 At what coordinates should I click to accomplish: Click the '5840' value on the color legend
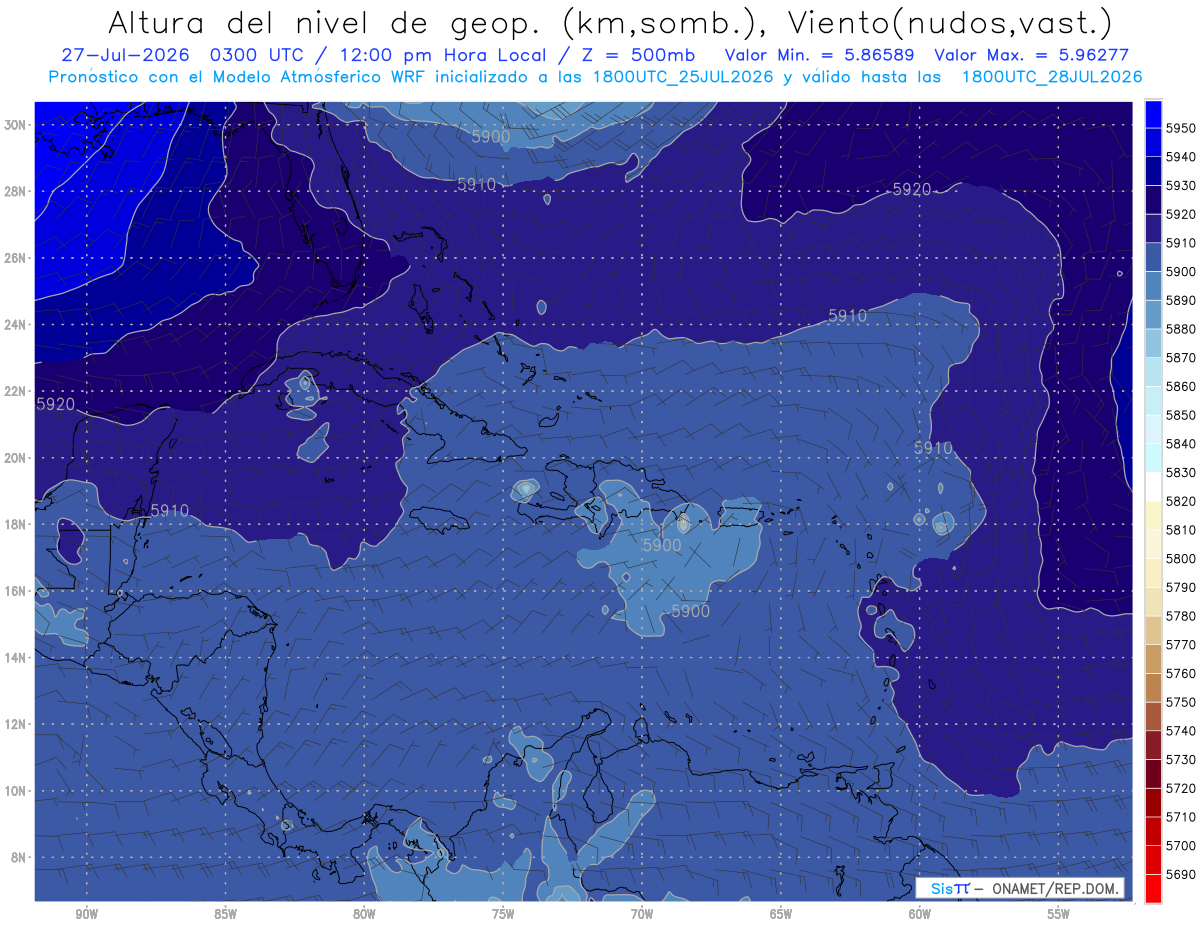[1181, 443]
